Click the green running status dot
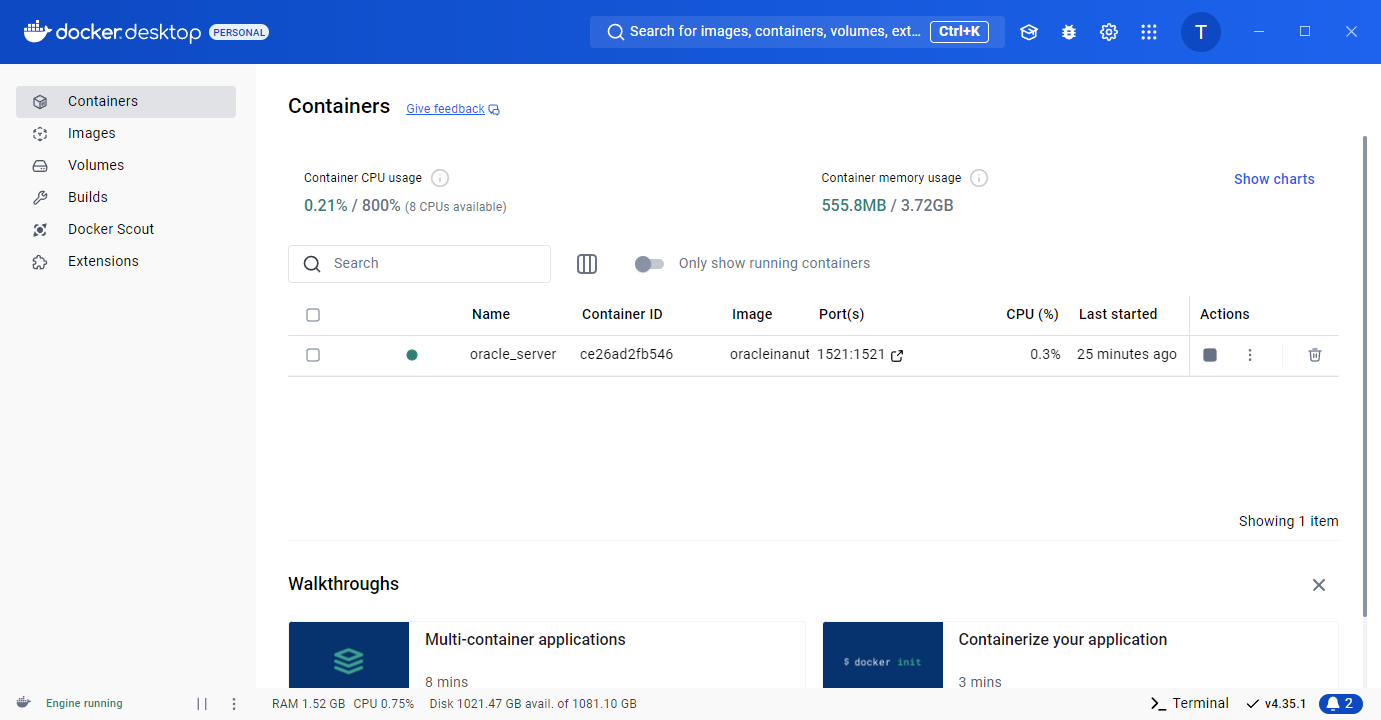 pyautogui.click(x=412, y=355)
